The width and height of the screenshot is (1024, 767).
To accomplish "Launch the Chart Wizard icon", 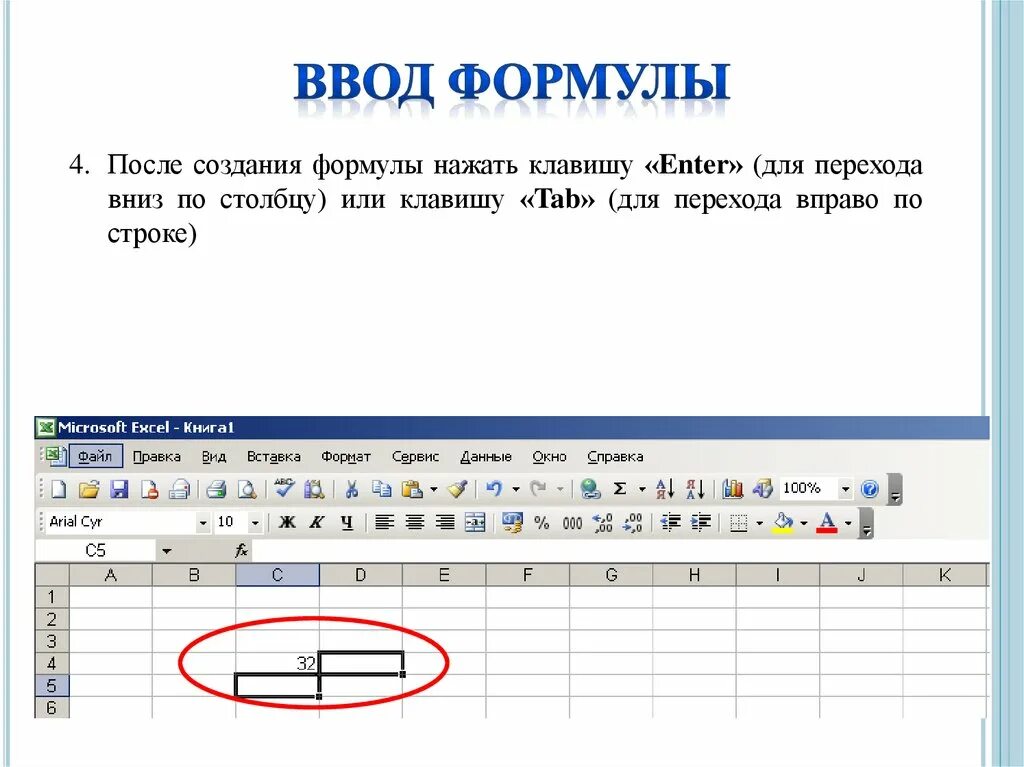I will [733, 489].
